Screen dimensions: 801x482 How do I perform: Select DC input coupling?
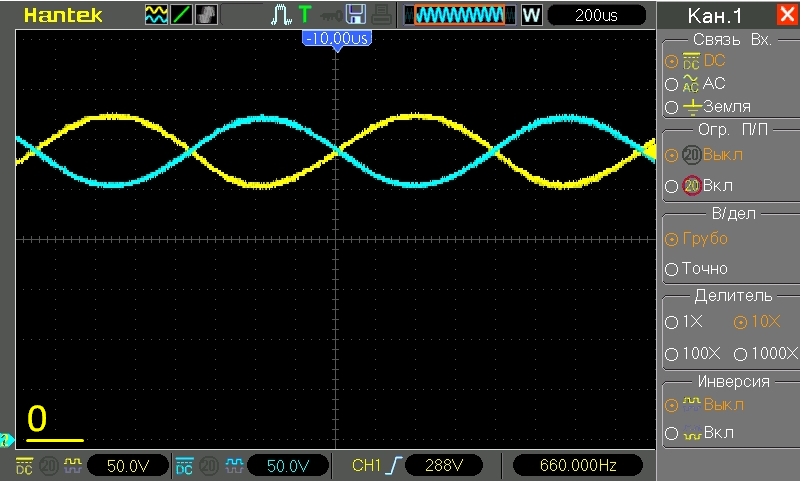[x=695, y=61]
